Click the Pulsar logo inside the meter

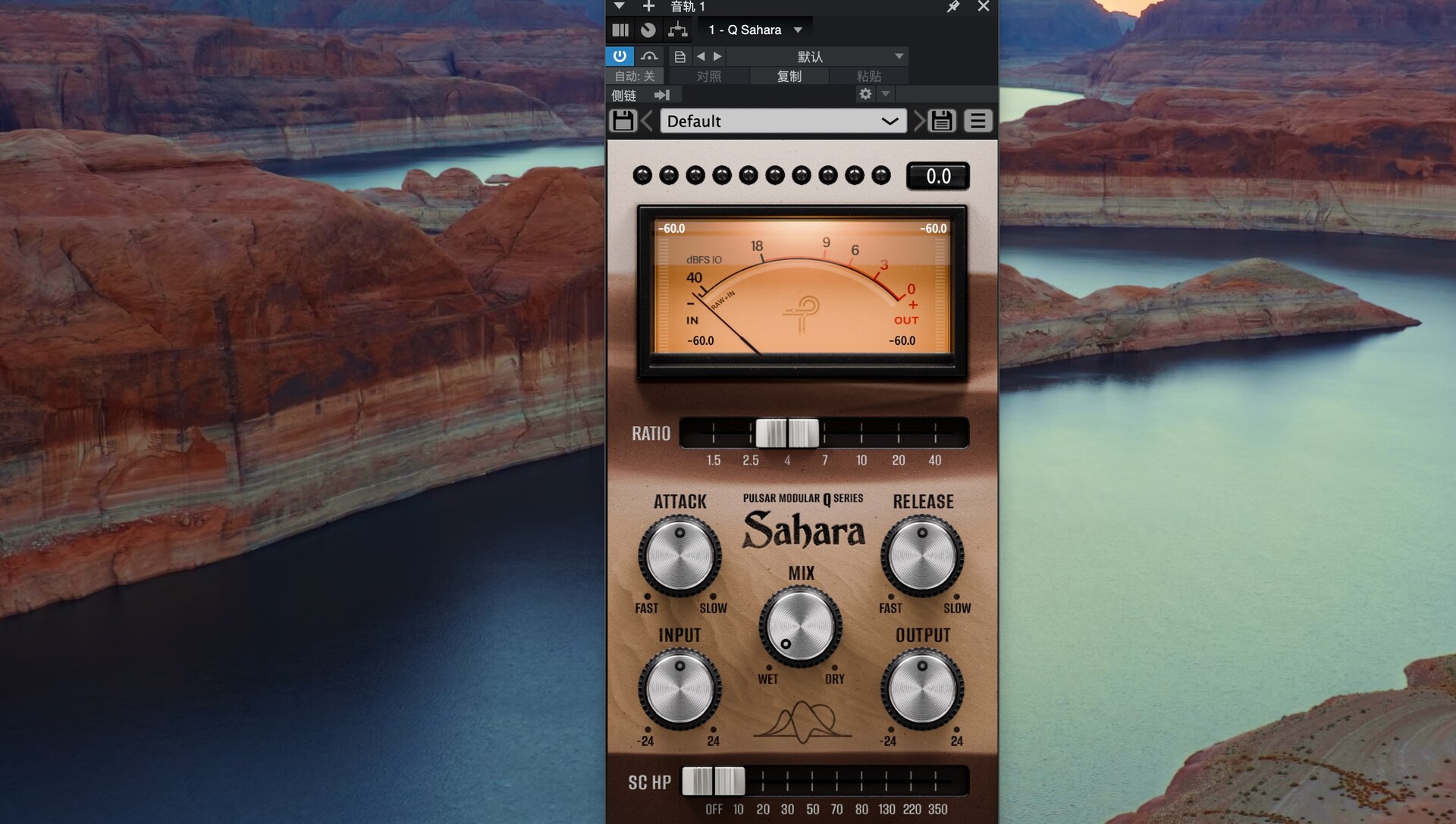point(801,315)
